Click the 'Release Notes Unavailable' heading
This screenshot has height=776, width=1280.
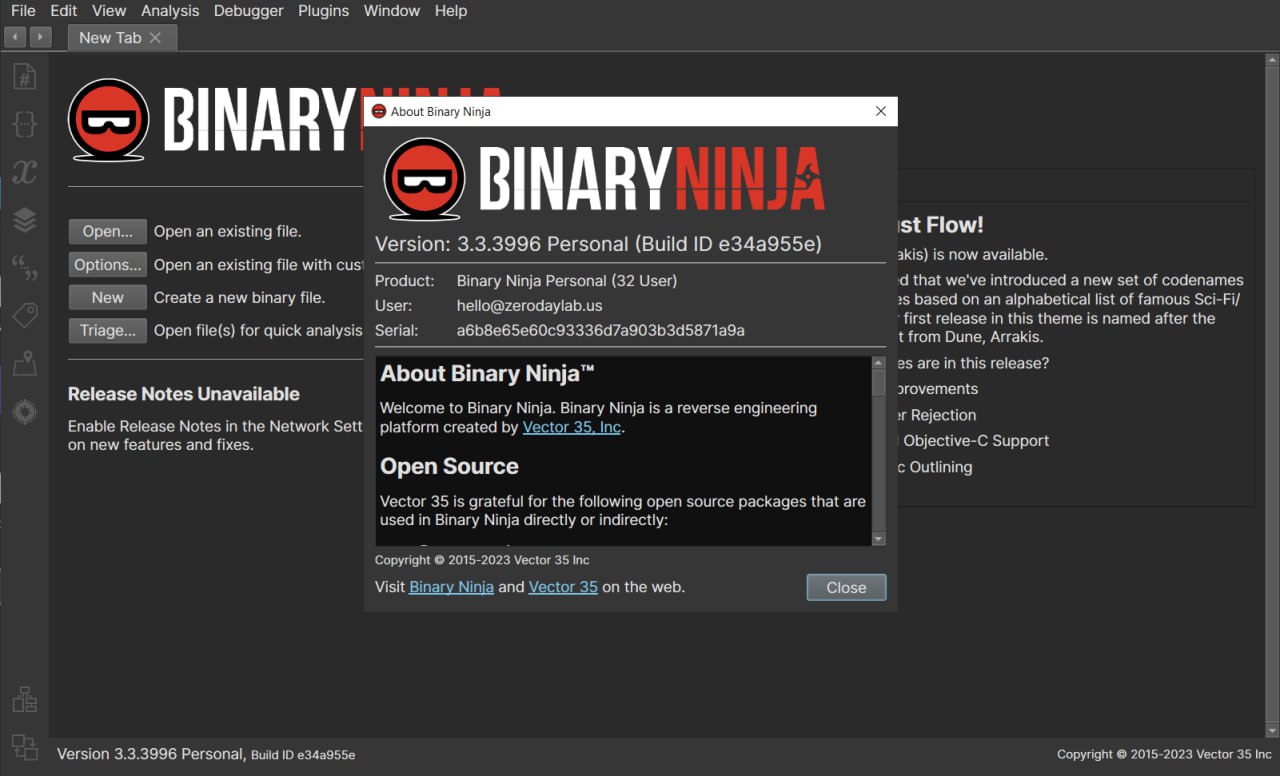184,394
